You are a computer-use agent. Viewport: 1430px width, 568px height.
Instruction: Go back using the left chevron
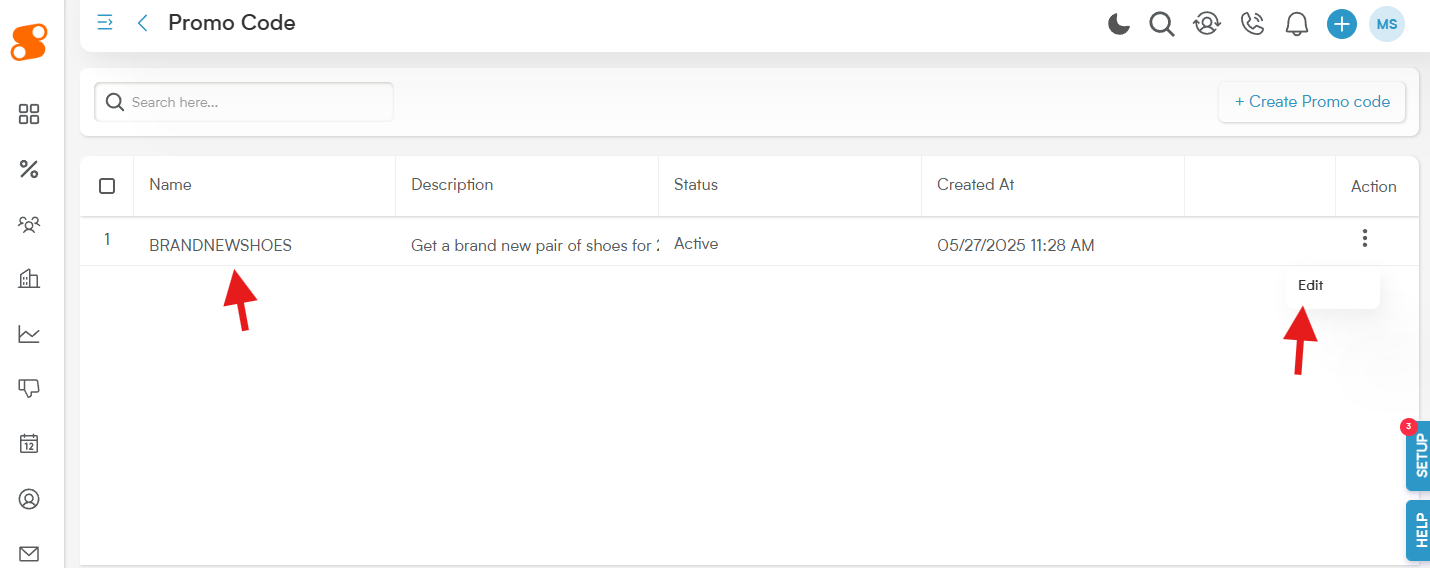[x=142, y=23]
